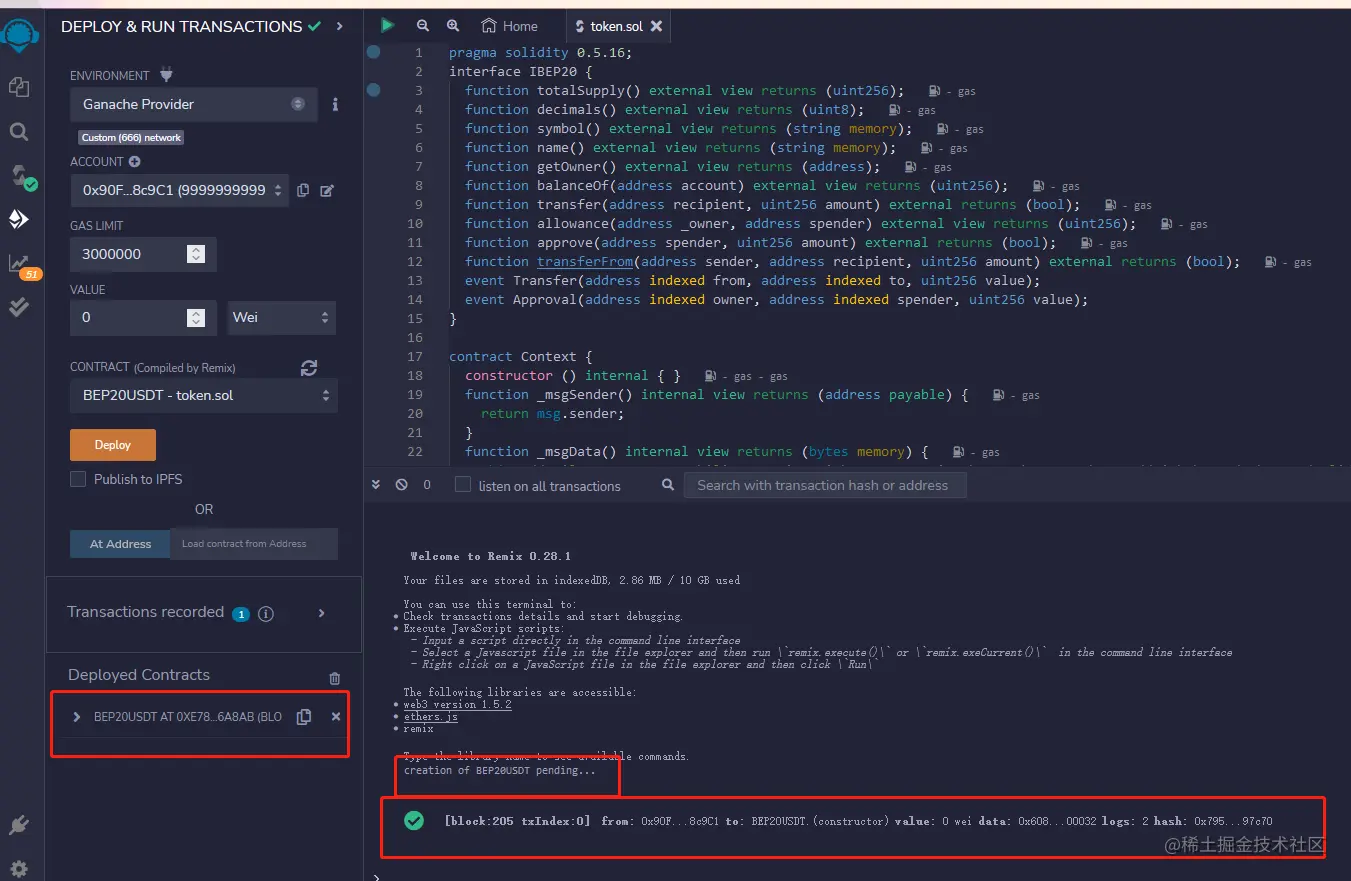
Task: Click the Remix logo icon
Action: 20,37
